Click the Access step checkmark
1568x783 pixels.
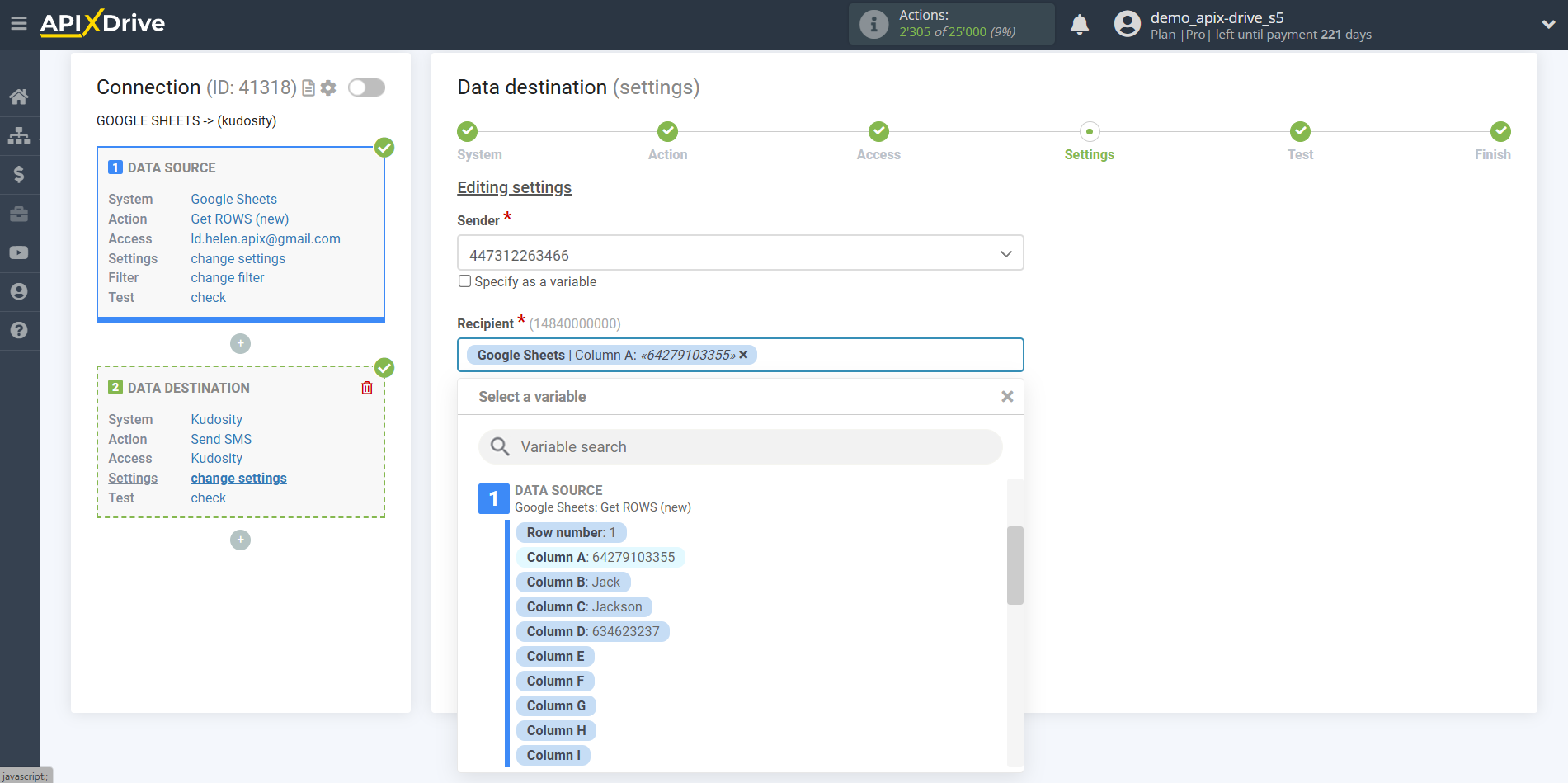coord(878,131)
